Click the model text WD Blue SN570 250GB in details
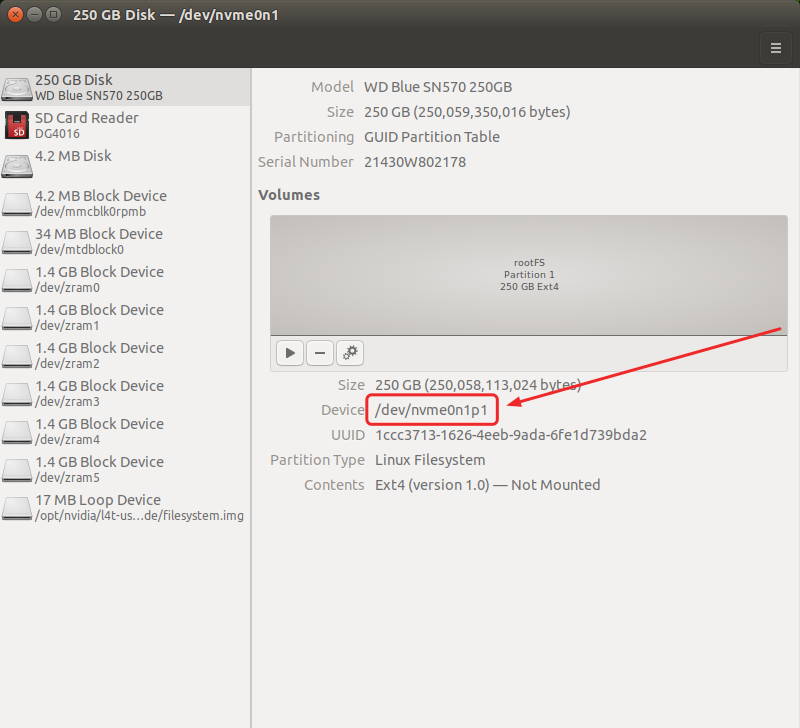Screen dimensions: 800x728 tap(438, 87)
